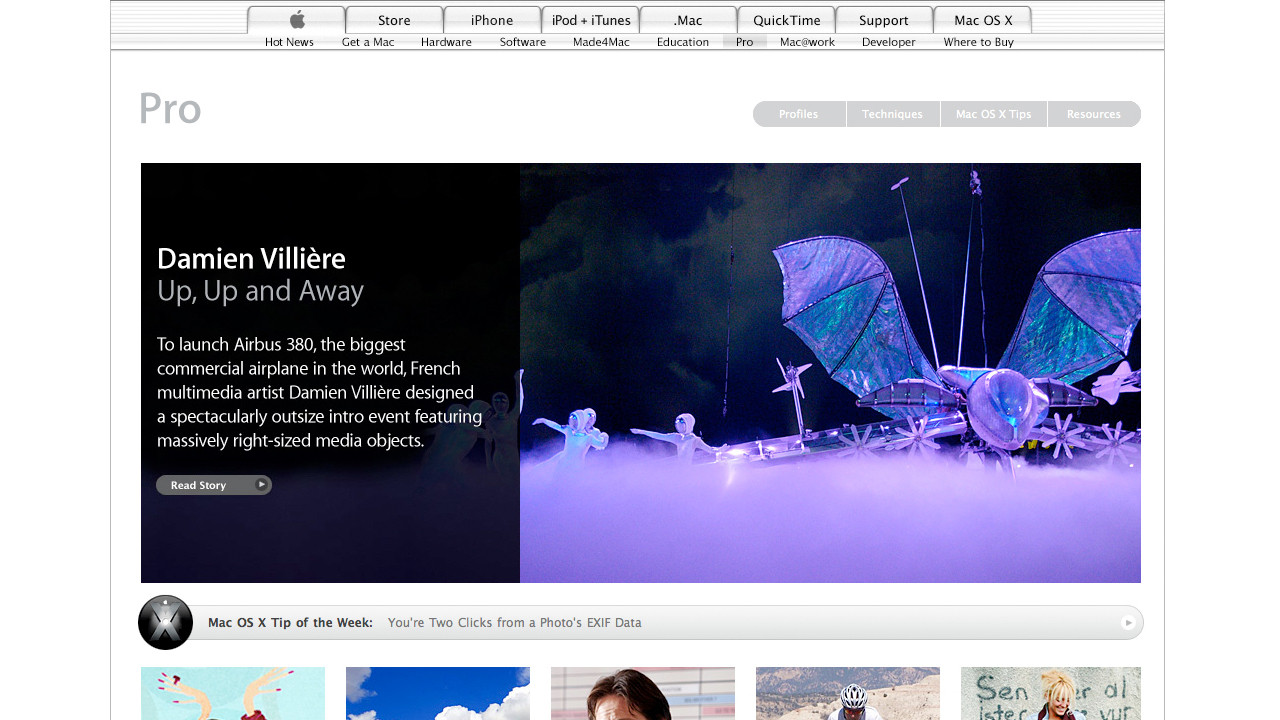The height and width of the screenshot is (720, 1280).
Task: Click the Damien Villière headline
Action: pyautogui.click(x=251, y=259)
